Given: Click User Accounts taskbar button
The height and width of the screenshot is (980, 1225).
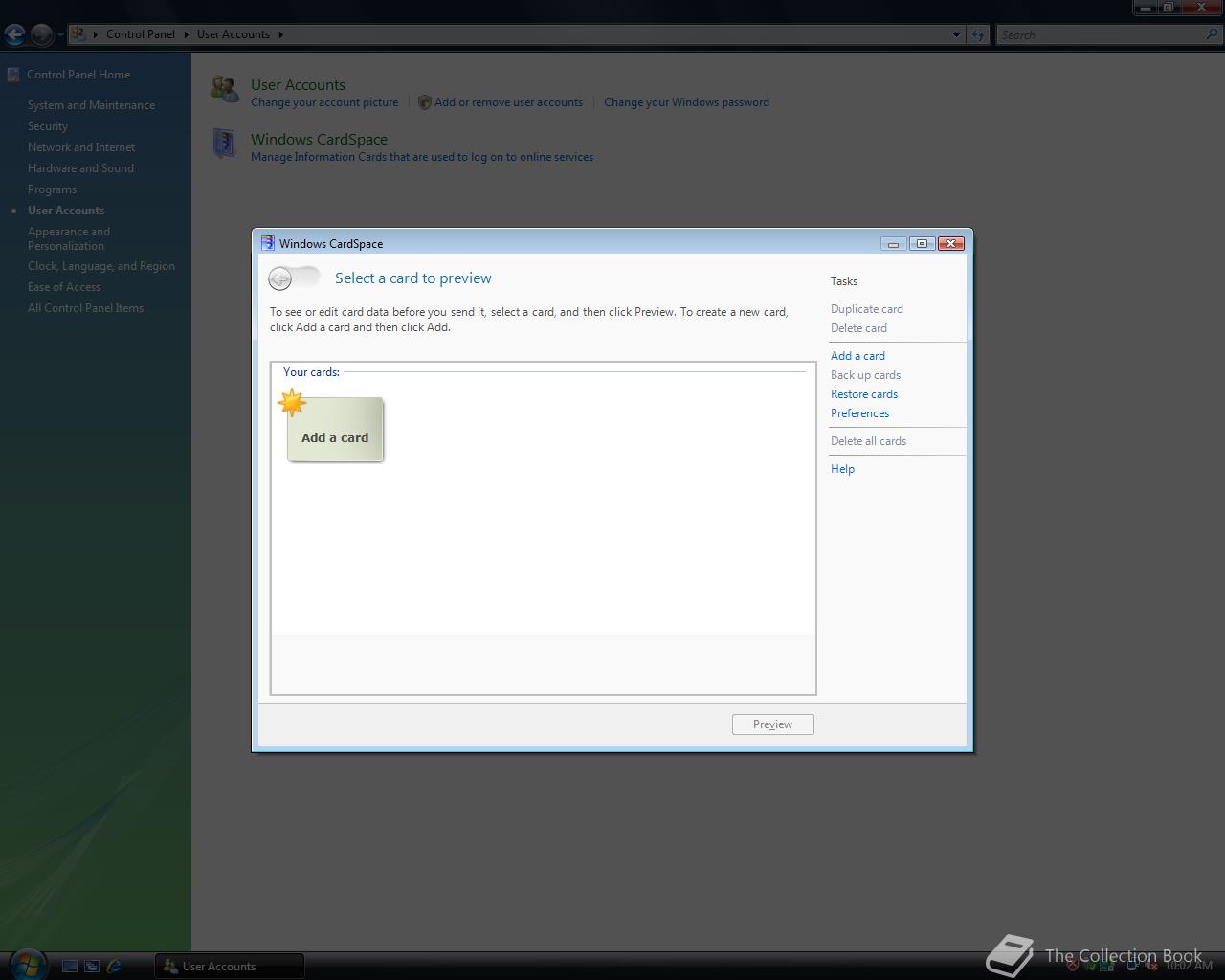Looking at the screenshot, I should pos(230,967).
